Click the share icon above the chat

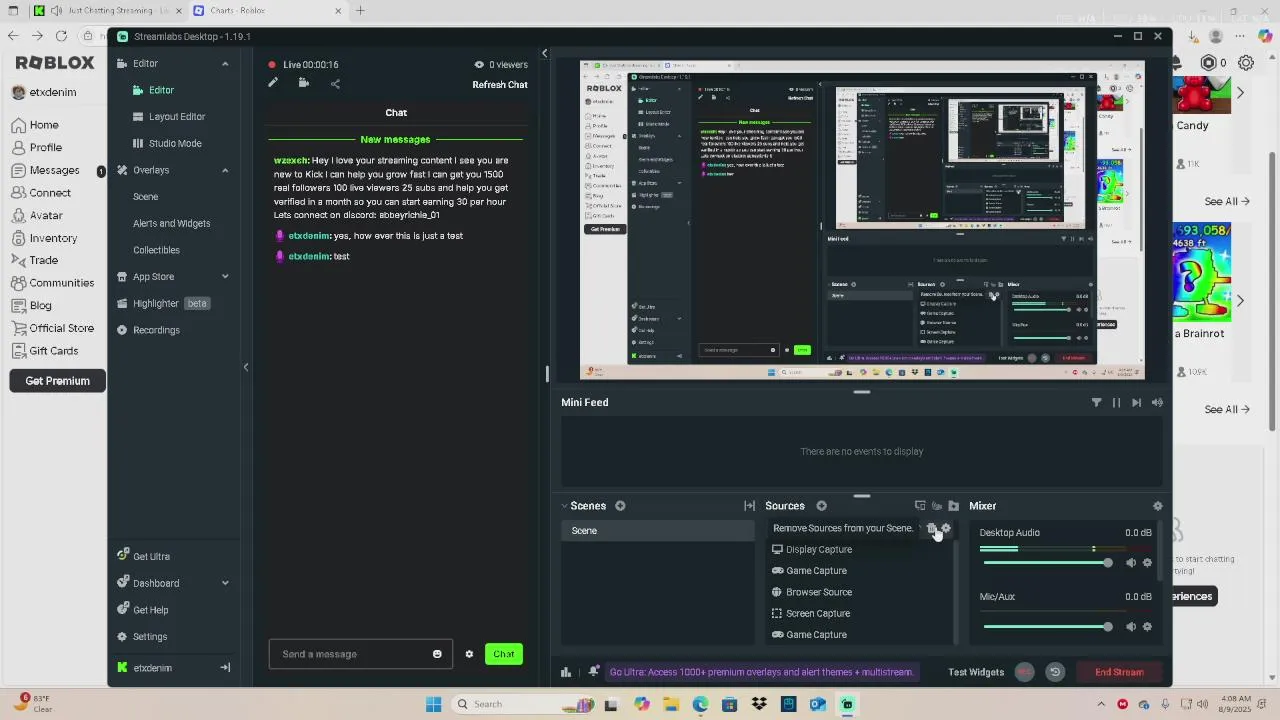click(335, 84)
